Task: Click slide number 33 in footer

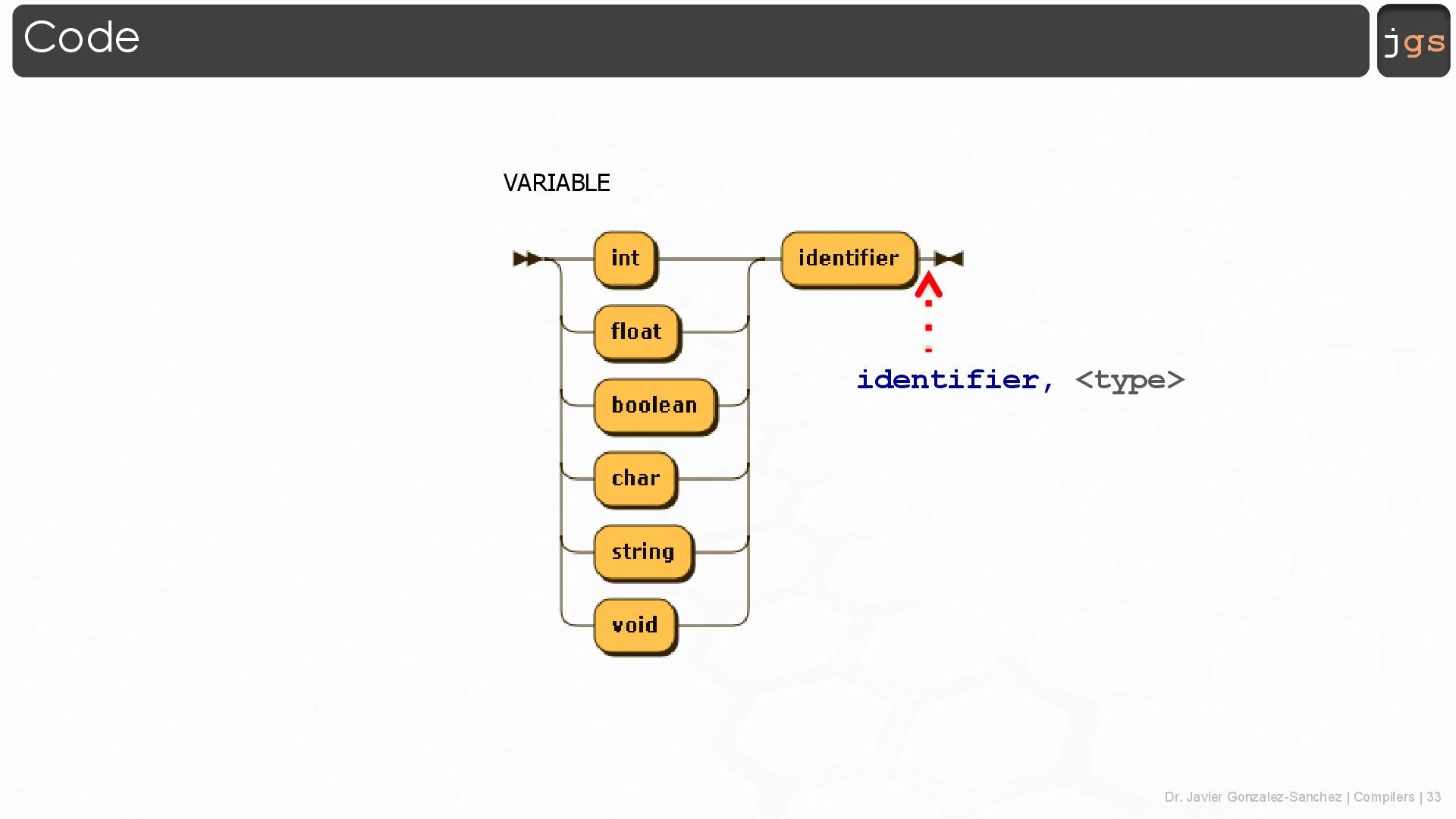Action: (x=1433, y=797)
